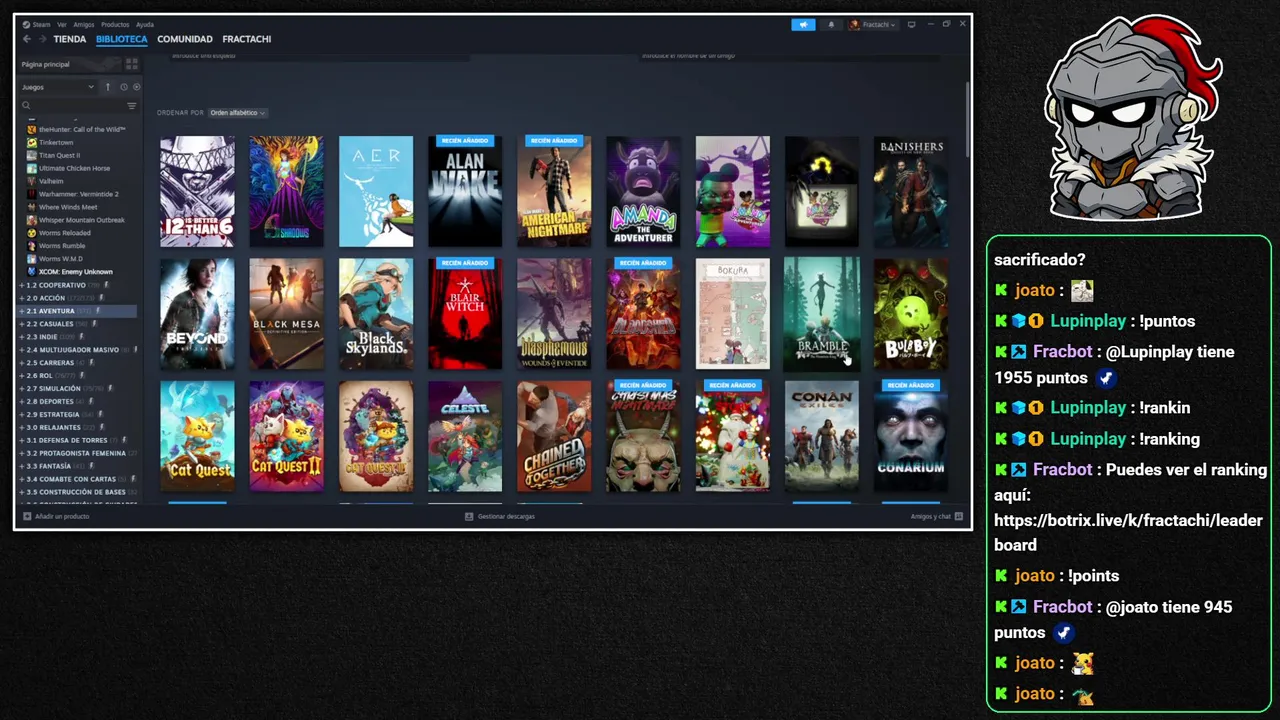
Task: Open the blue announcements megaphone button
Action: tap(803, 24)
